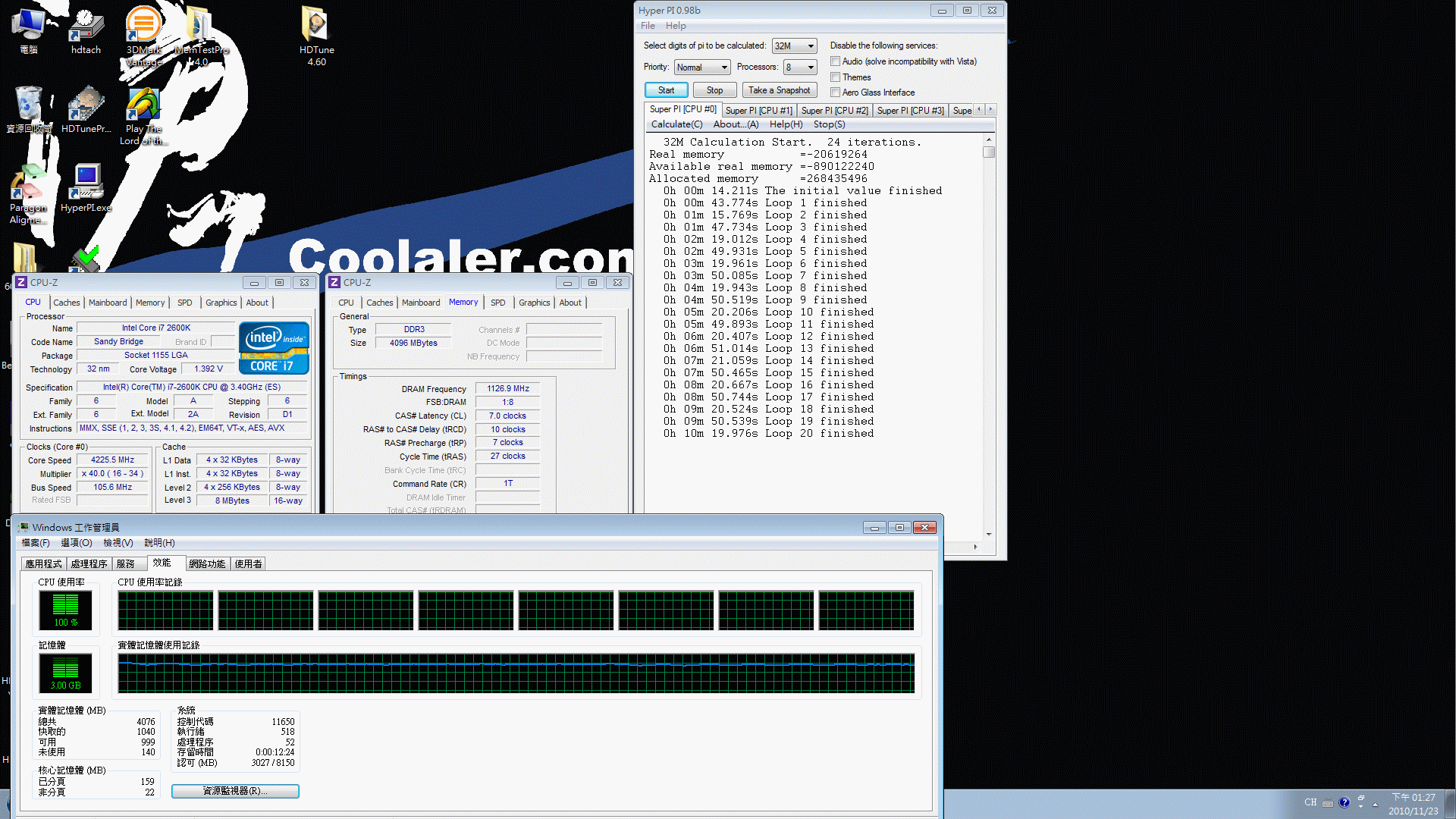Show hidden system tray icons
This screenshot has height=819, width=1456.
point(1375,804)
